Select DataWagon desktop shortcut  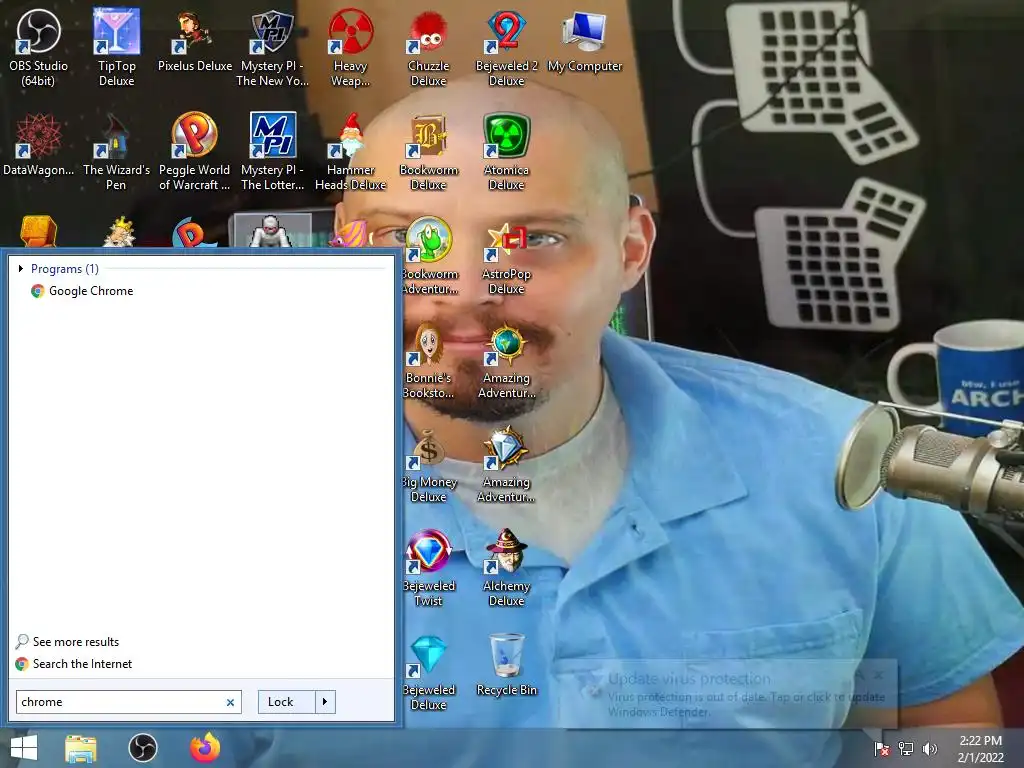pyautogui.click(x=38, y=145)
